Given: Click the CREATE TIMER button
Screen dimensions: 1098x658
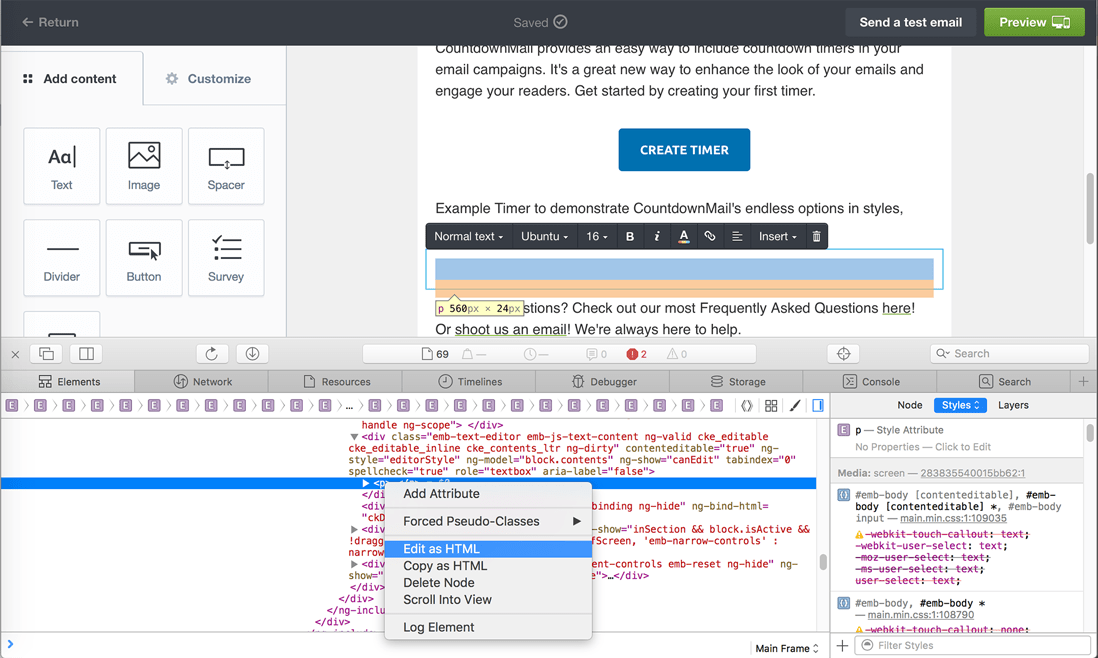Looking at the screenshot, I should click(x=684, y=150).
